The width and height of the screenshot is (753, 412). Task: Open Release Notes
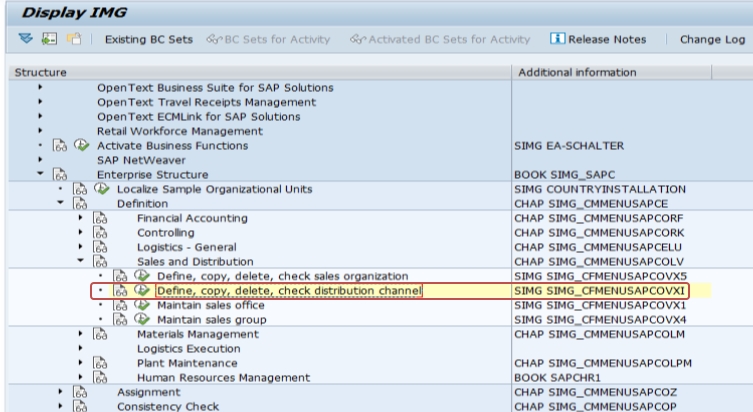coord(598,39)
